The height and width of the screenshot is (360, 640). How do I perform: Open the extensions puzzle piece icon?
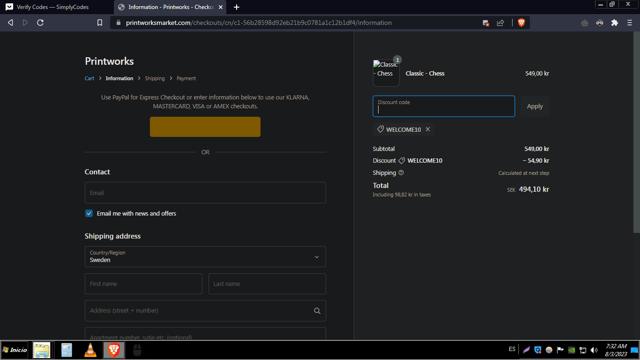[x=614, y=23]
